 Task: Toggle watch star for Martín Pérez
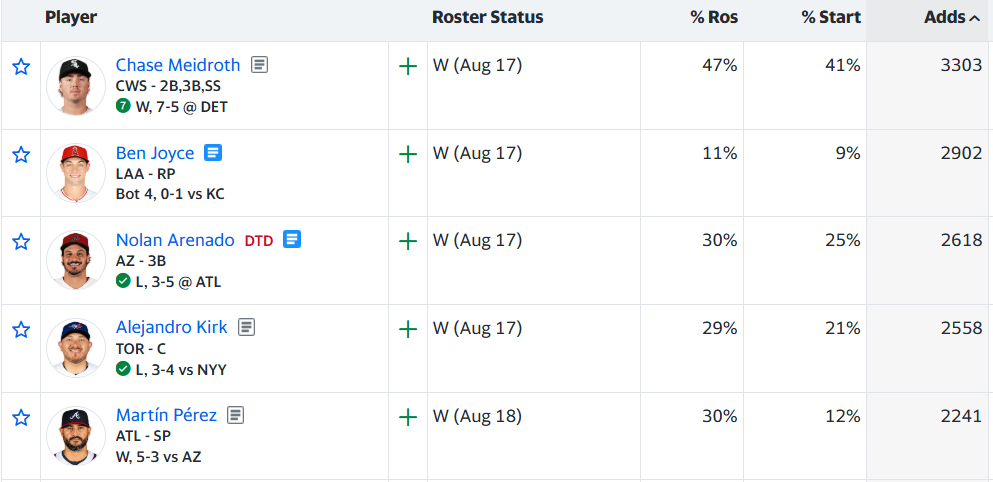(21, 417)
